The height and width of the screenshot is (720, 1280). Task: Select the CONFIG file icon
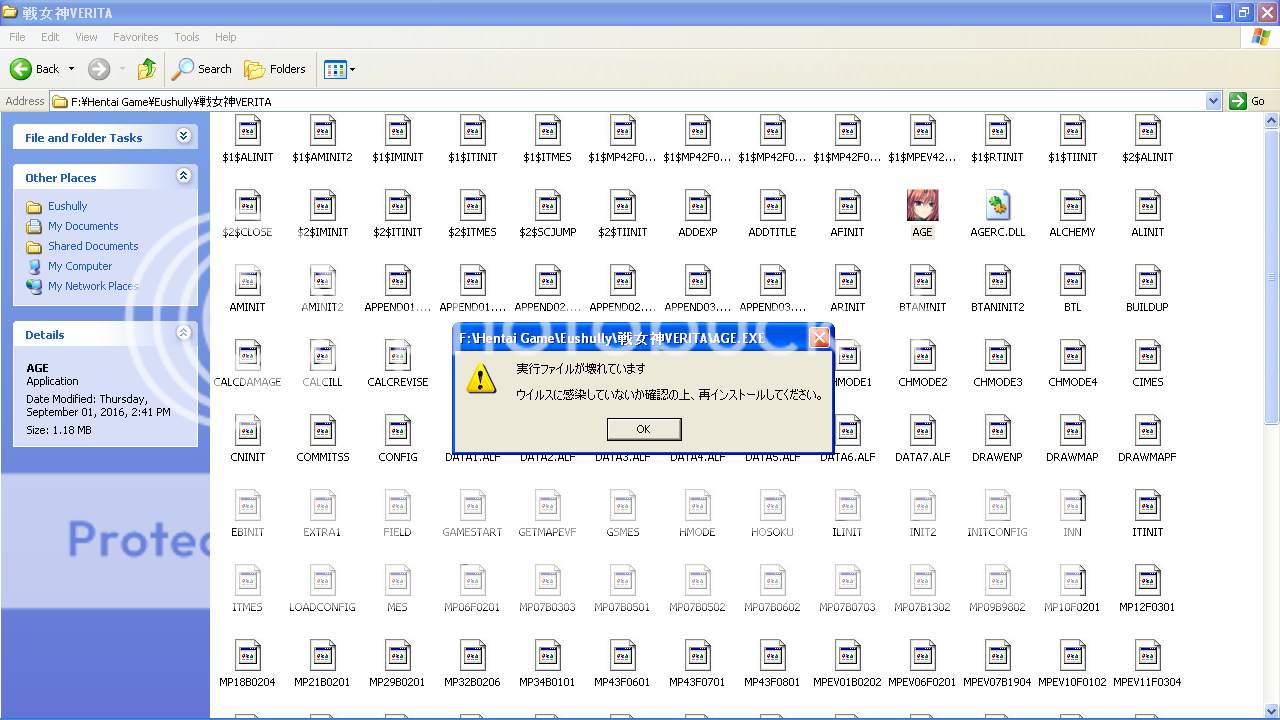pos(397,431)
